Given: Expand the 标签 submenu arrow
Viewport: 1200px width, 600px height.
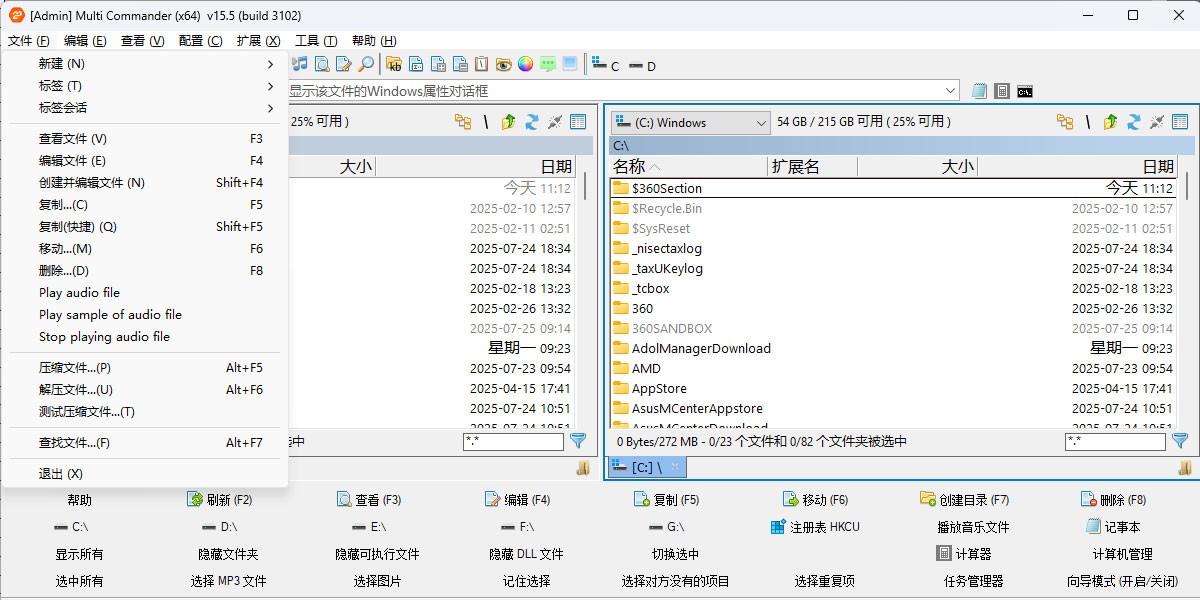Looking at the screenshot, I should (268, 85).
